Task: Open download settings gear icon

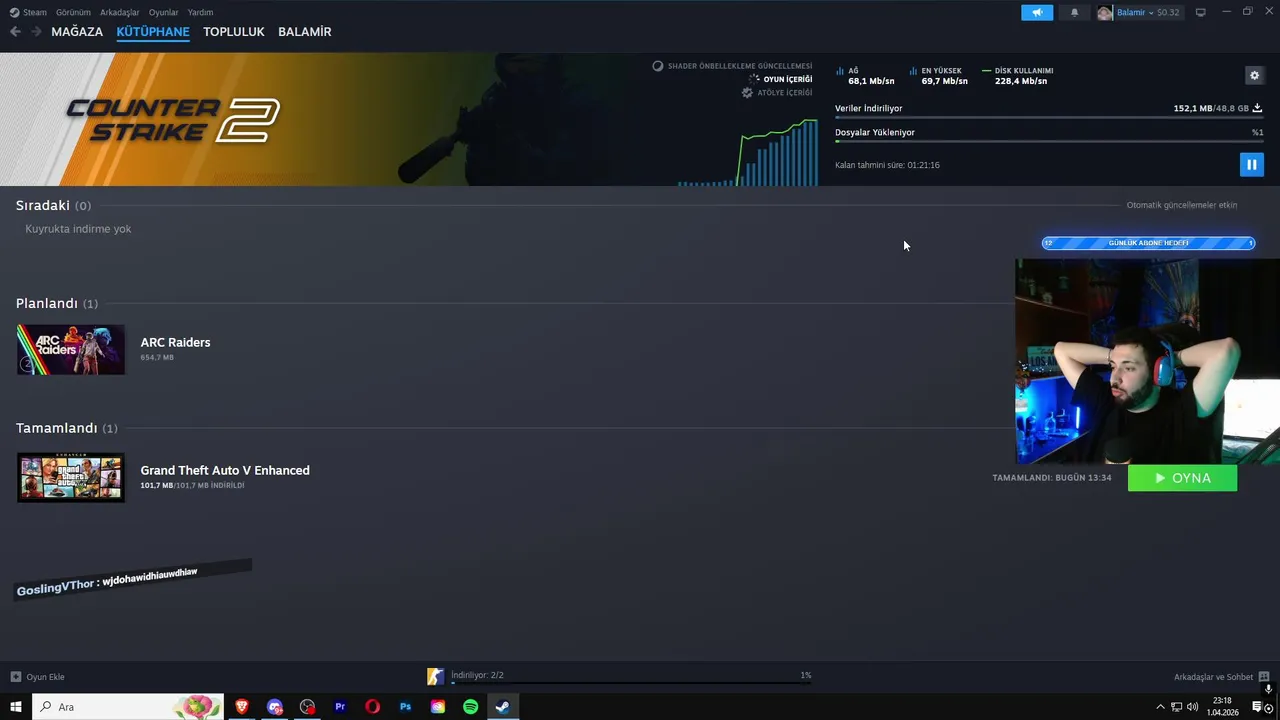Action: [x=1254, y=75]
